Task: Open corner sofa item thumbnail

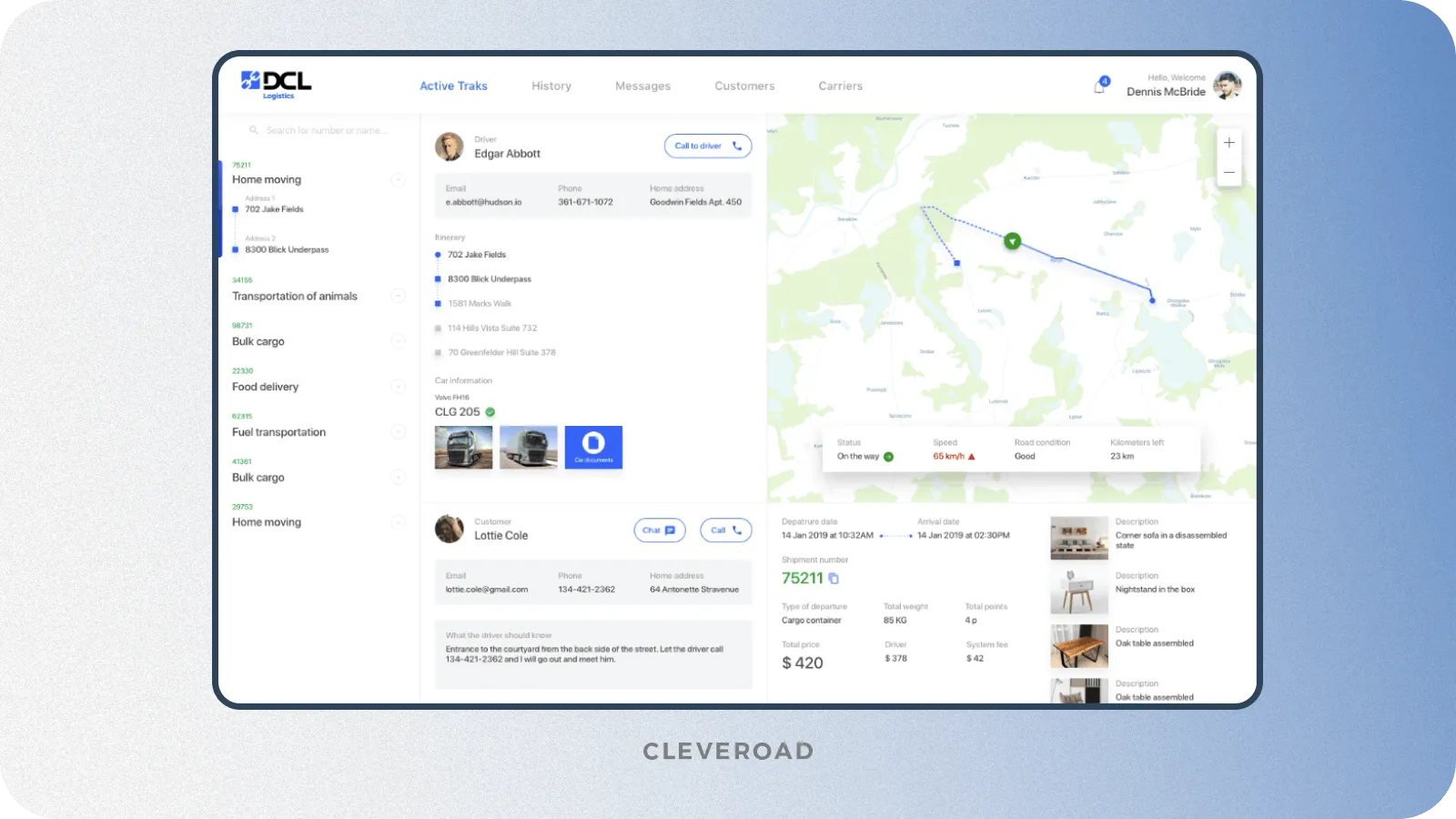Action: (x=1079, y=538)
